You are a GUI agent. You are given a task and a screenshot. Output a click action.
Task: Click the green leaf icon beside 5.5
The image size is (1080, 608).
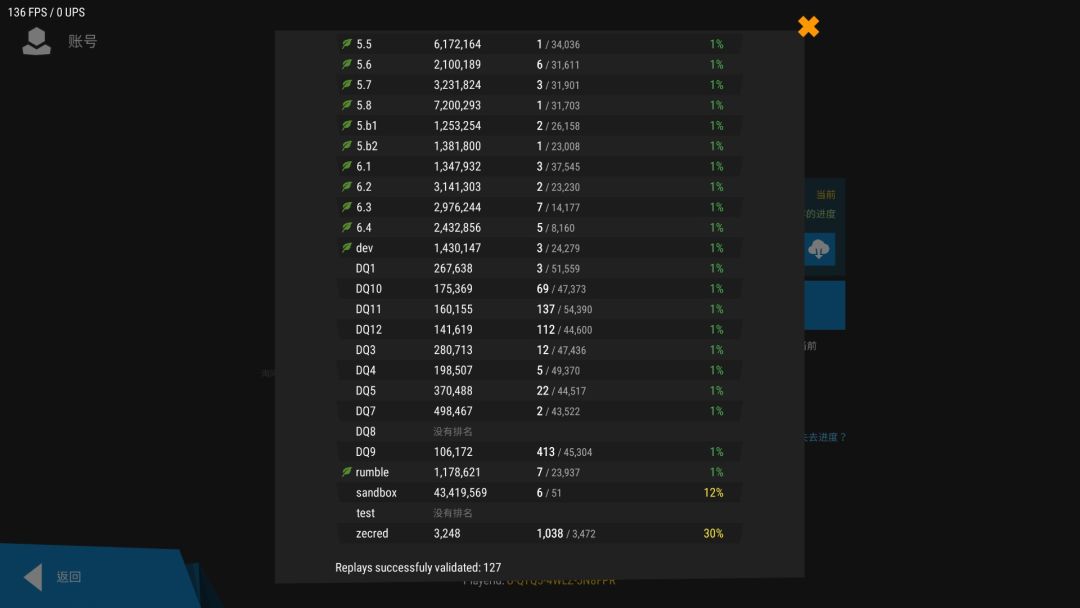(347, 44)
